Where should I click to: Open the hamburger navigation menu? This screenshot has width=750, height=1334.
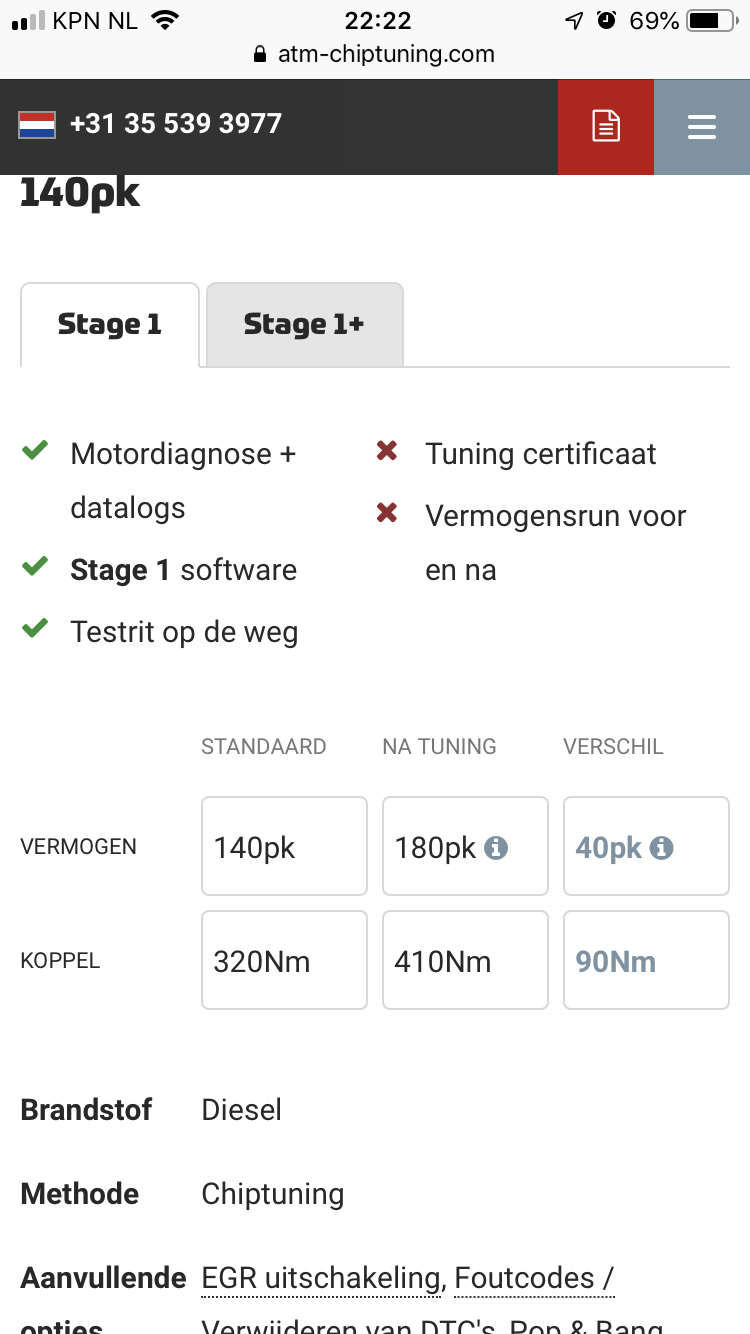coord(701,127)
